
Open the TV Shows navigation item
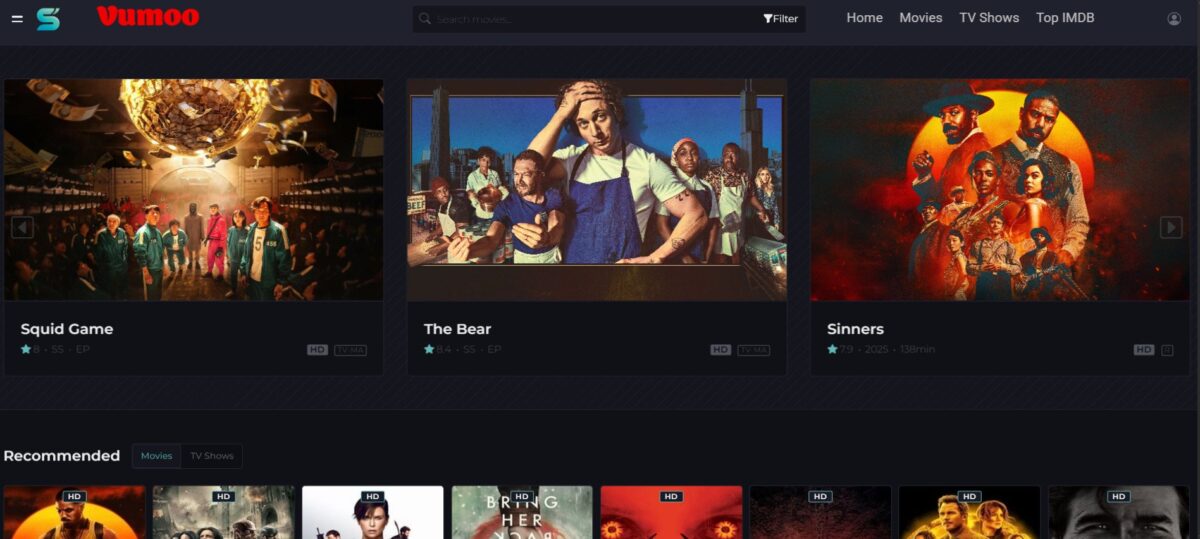click(989, 18)
